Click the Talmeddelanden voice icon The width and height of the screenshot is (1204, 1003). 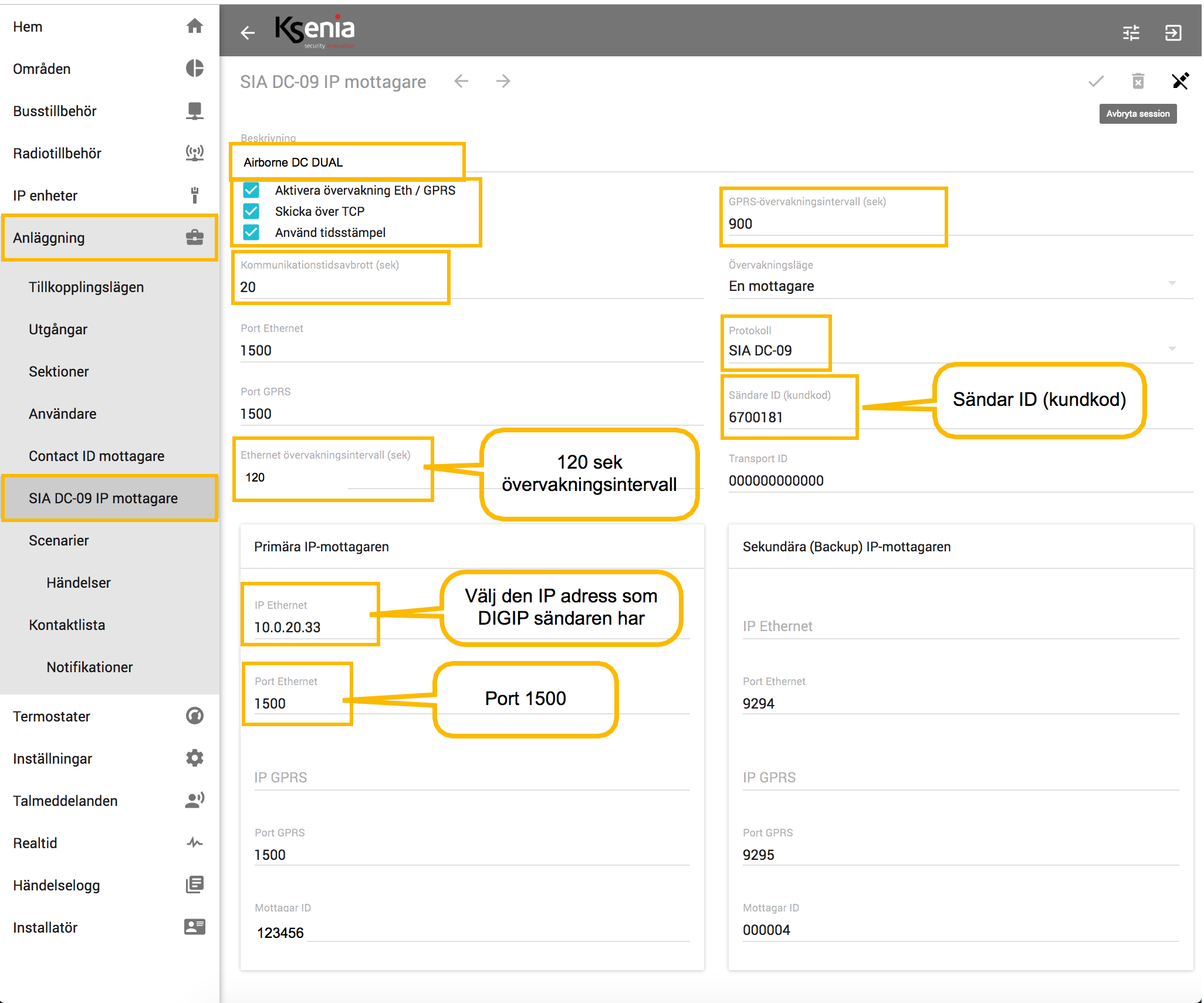click(195, 801)
